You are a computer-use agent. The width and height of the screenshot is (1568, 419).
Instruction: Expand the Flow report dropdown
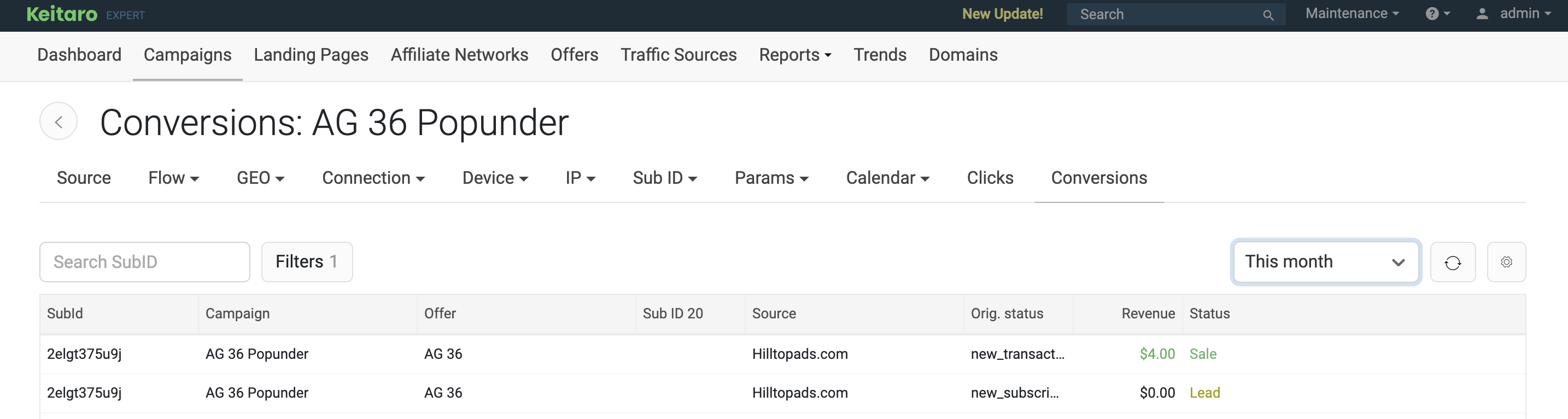click(173, 178)
